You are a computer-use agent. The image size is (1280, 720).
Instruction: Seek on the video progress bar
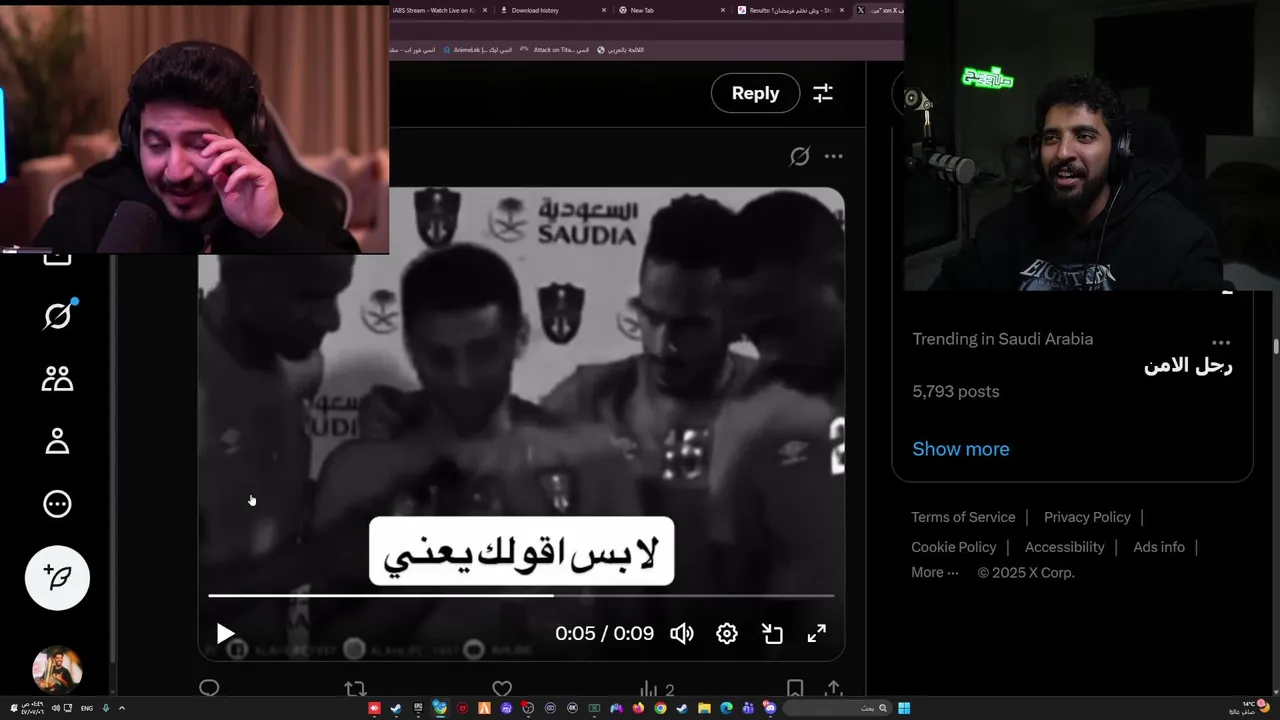click(521, 595)
